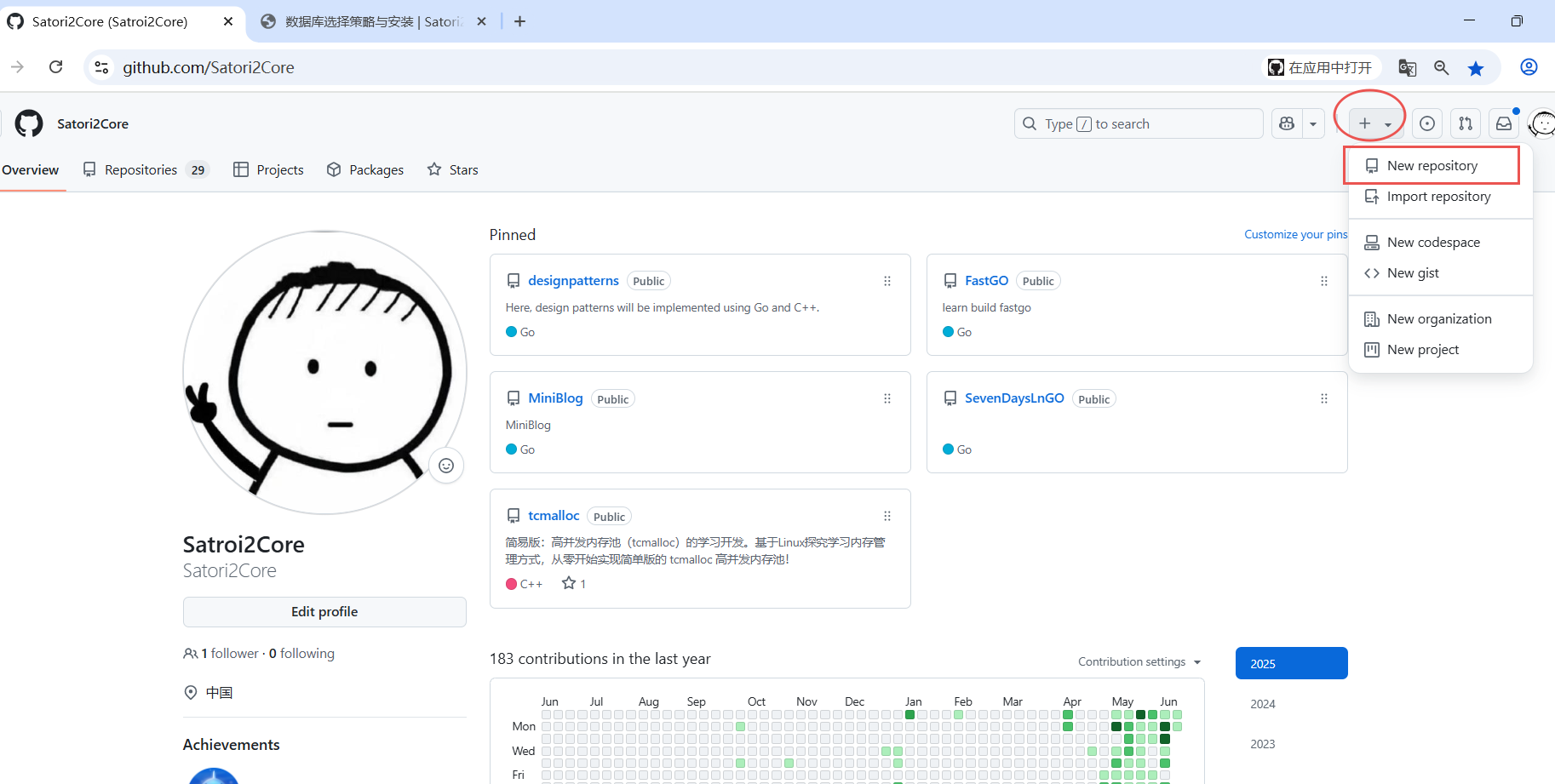Click the Edit profile button

(x=324, y=611)
